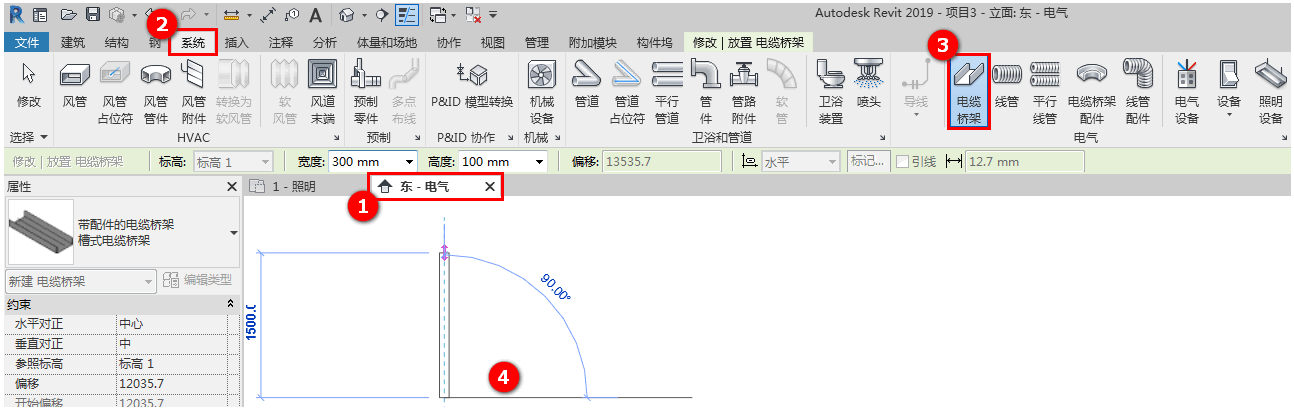
Task: Open file using the quick access folder icon
Action: pos(67,15)
